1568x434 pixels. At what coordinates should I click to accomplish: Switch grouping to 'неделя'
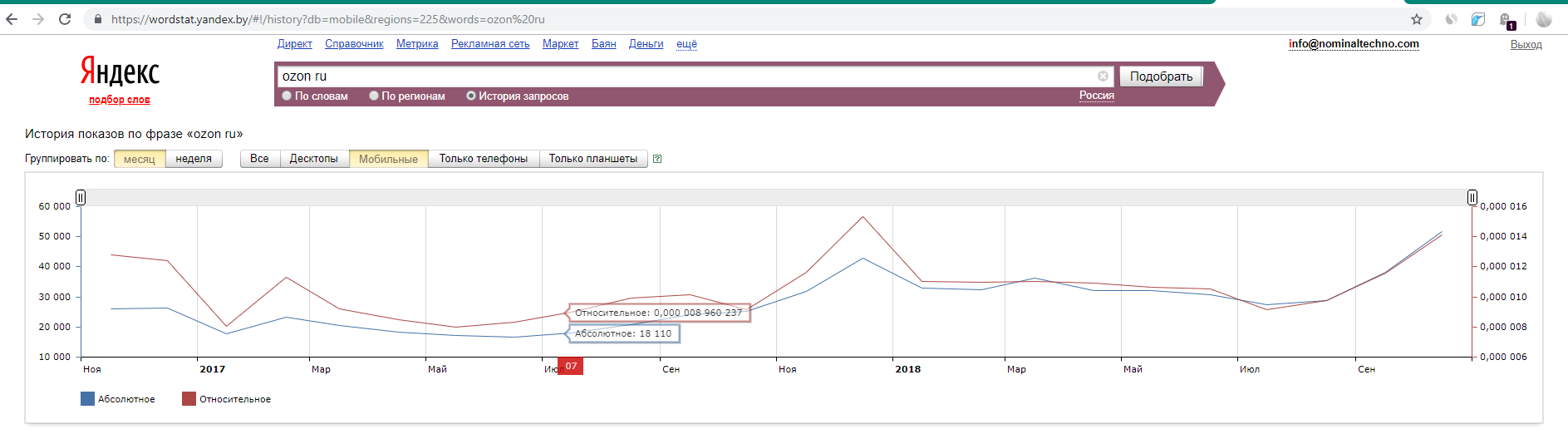point(194,159)
